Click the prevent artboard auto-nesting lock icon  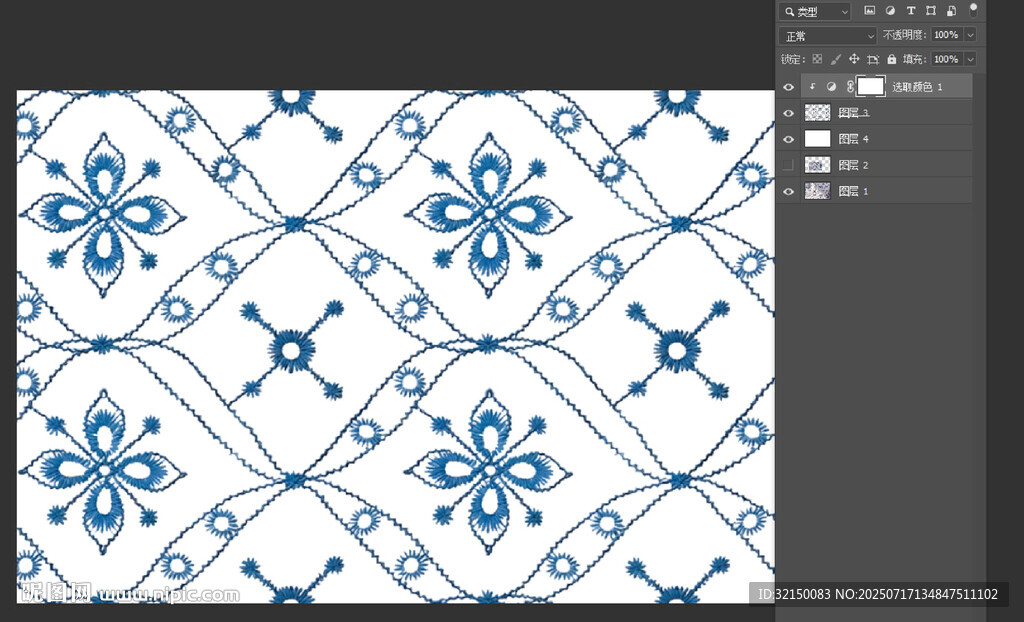click(x=872, y=59)
